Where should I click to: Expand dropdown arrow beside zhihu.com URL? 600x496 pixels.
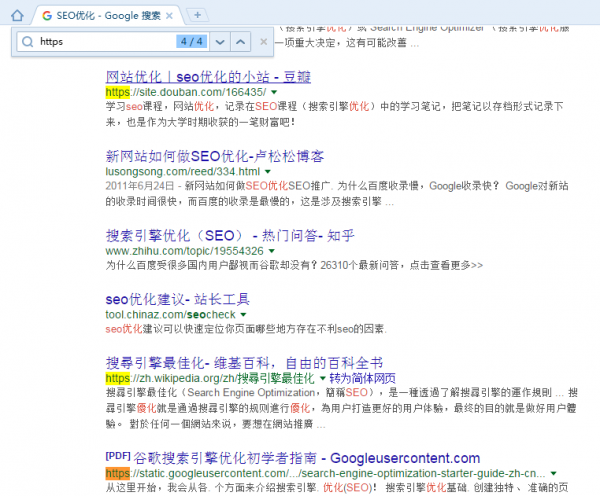272,251
